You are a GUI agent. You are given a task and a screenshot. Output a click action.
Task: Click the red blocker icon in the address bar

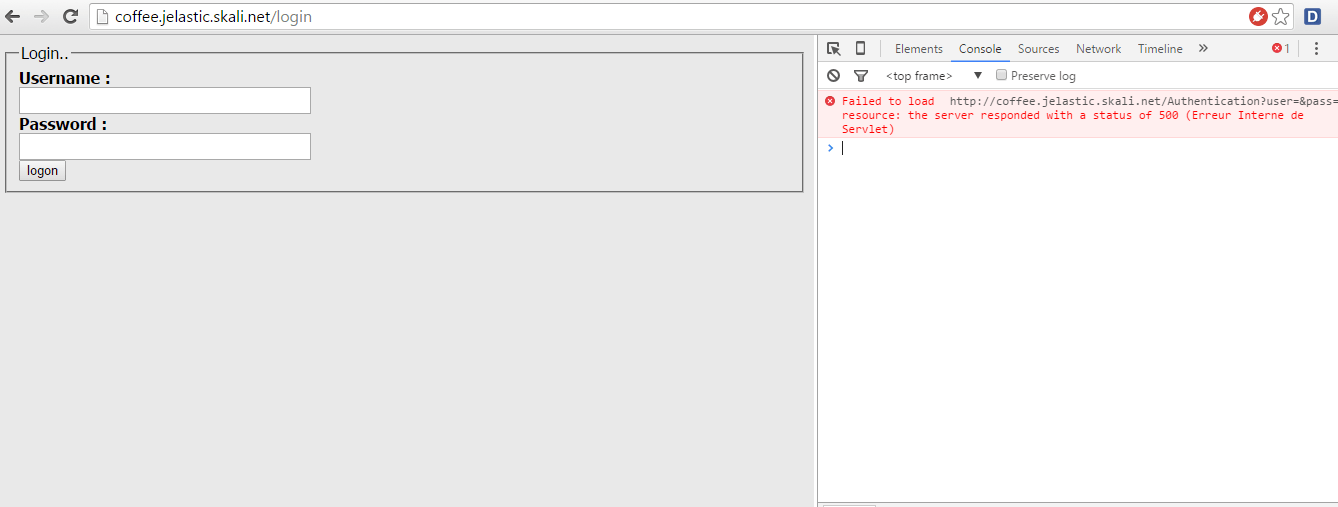coord(1258,16)
